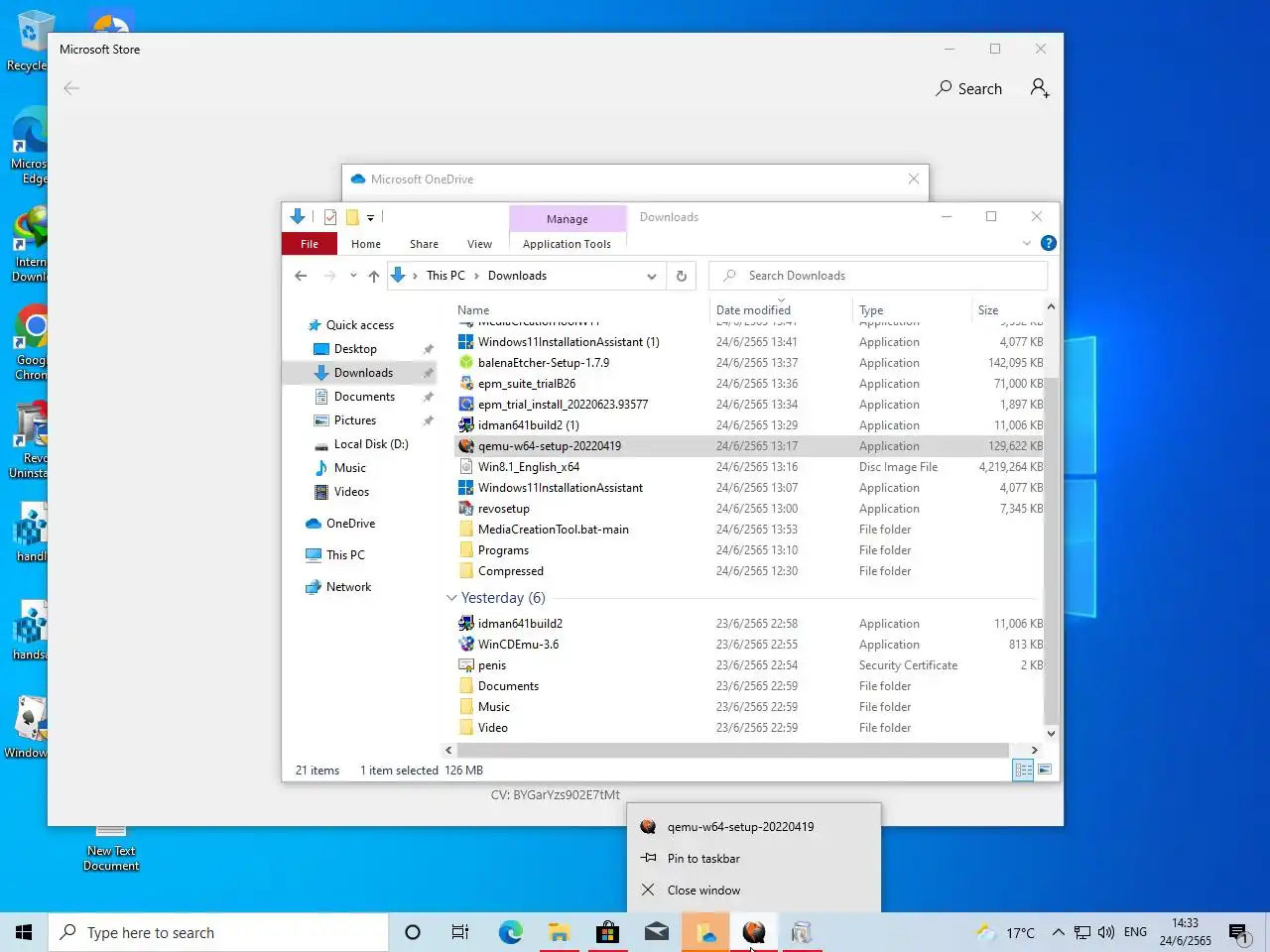Click the New folder icon in title bar
1270x952 pixels.
(x=351, y=217)
